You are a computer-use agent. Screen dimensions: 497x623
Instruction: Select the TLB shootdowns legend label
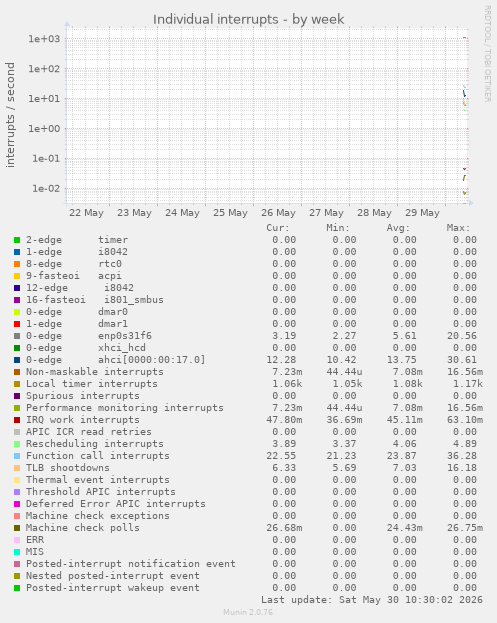coord(68,468)
